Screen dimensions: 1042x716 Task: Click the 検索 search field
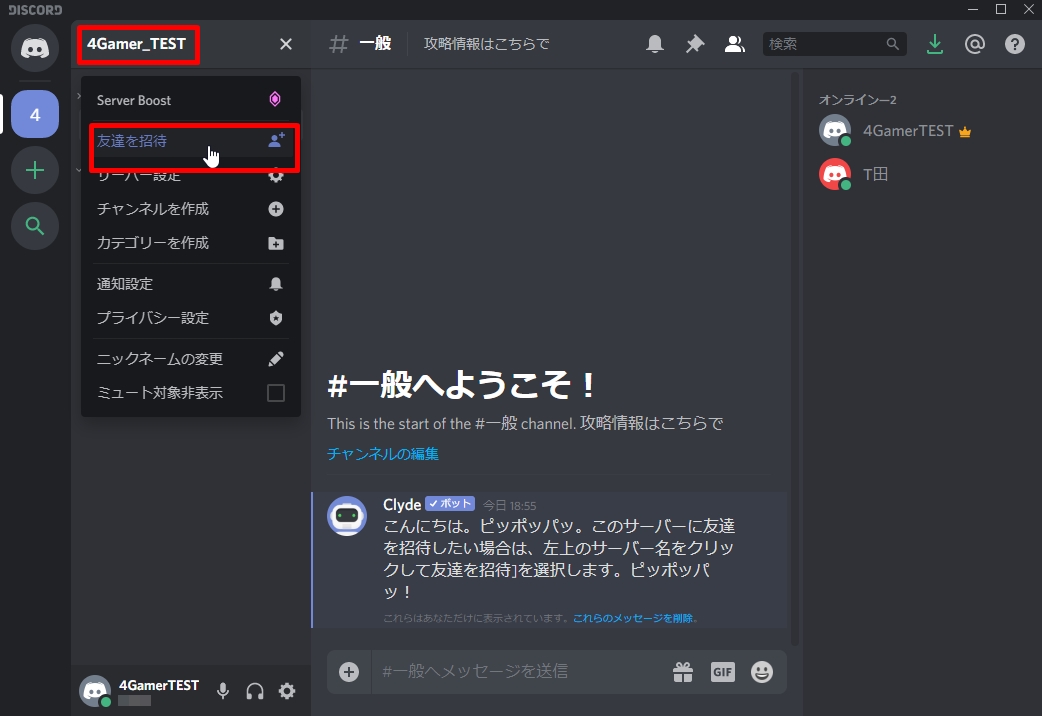[834, 44]
